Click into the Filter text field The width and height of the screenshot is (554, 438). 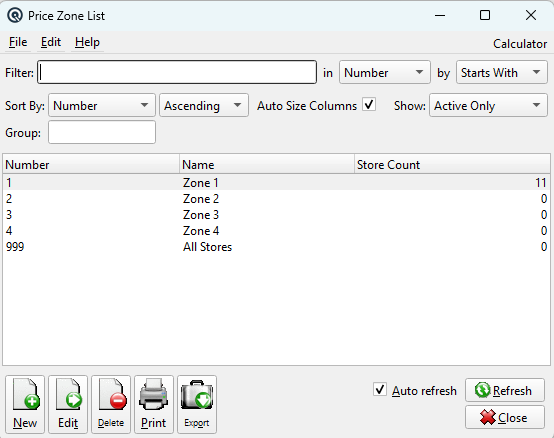coord(177,72)
